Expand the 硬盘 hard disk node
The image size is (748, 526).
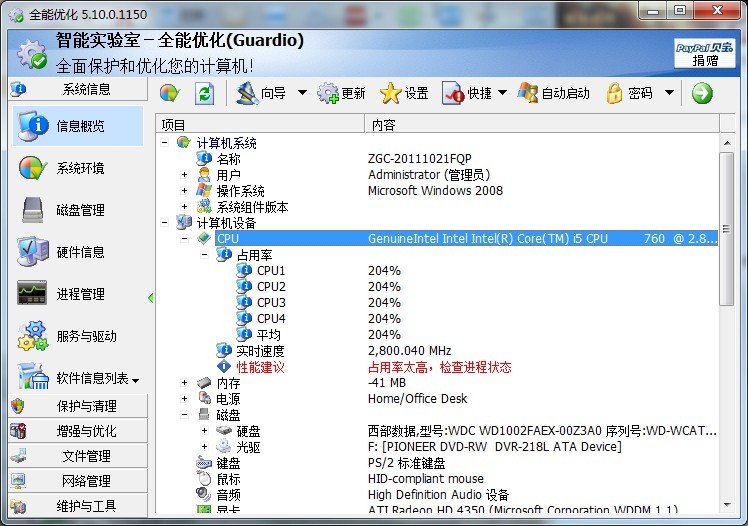pyautogui.click(x=204, y=431)
